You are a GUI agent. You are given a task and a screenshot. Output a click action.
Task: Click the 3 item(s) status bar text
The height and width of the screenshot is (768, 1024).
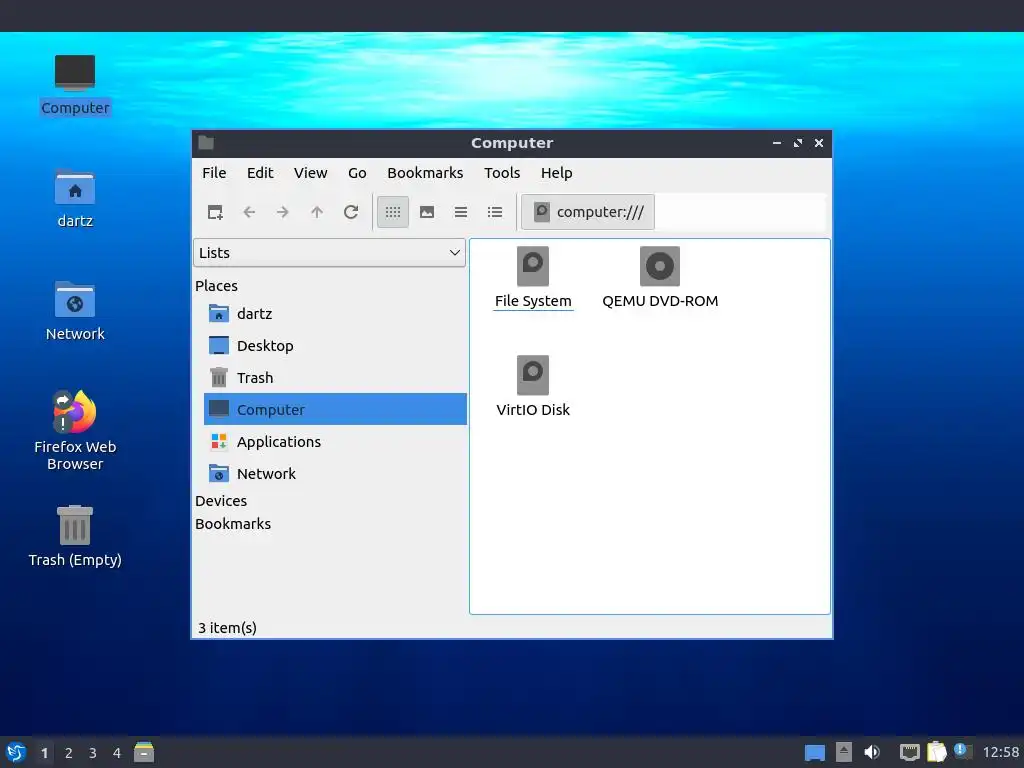(x=227, y=628)
